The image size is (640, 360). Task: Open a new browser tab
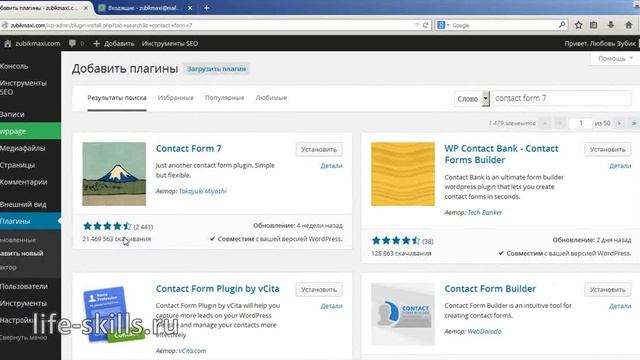[x=207, y=8]
